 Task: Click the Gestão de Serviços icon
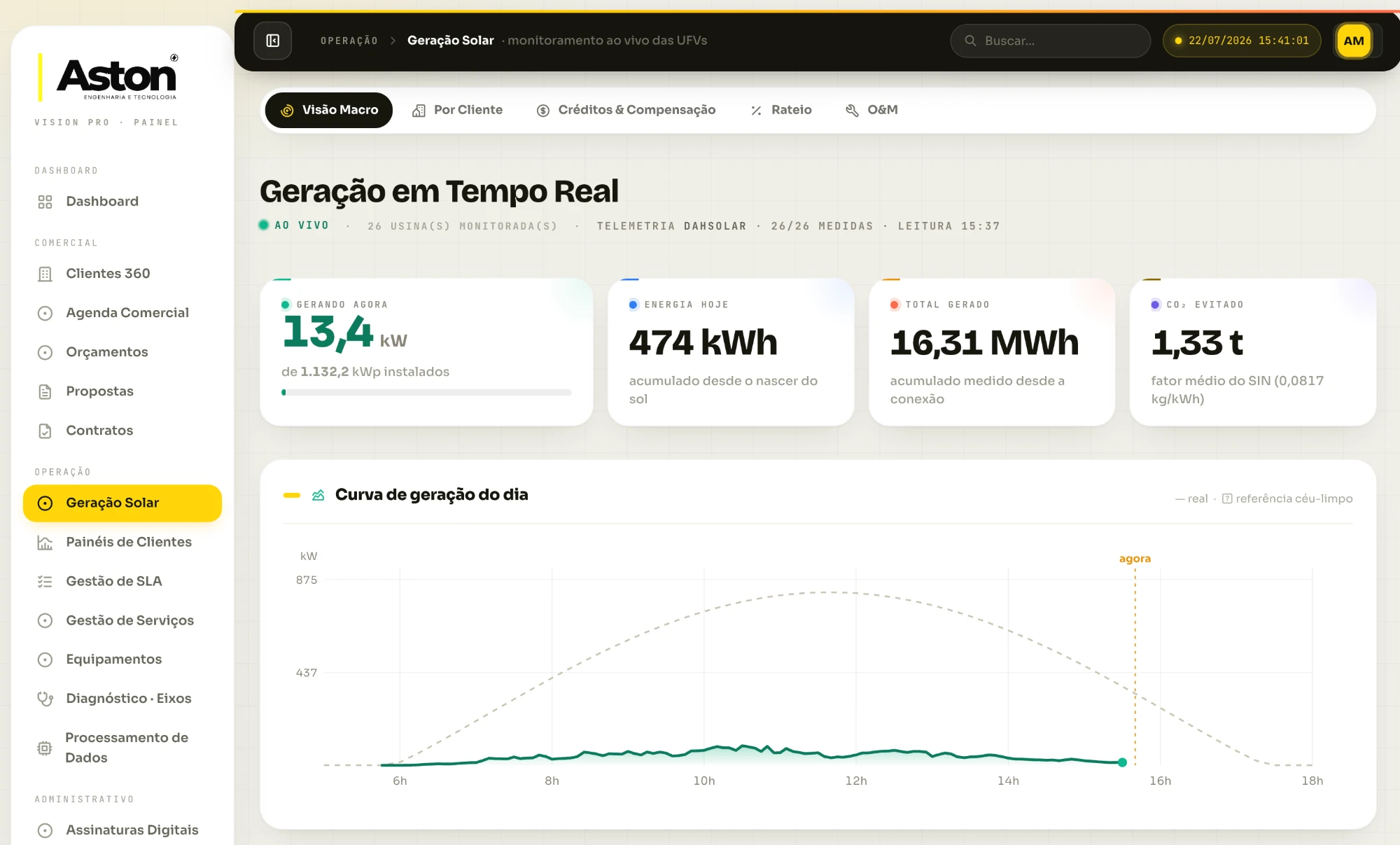coord(45,620)
